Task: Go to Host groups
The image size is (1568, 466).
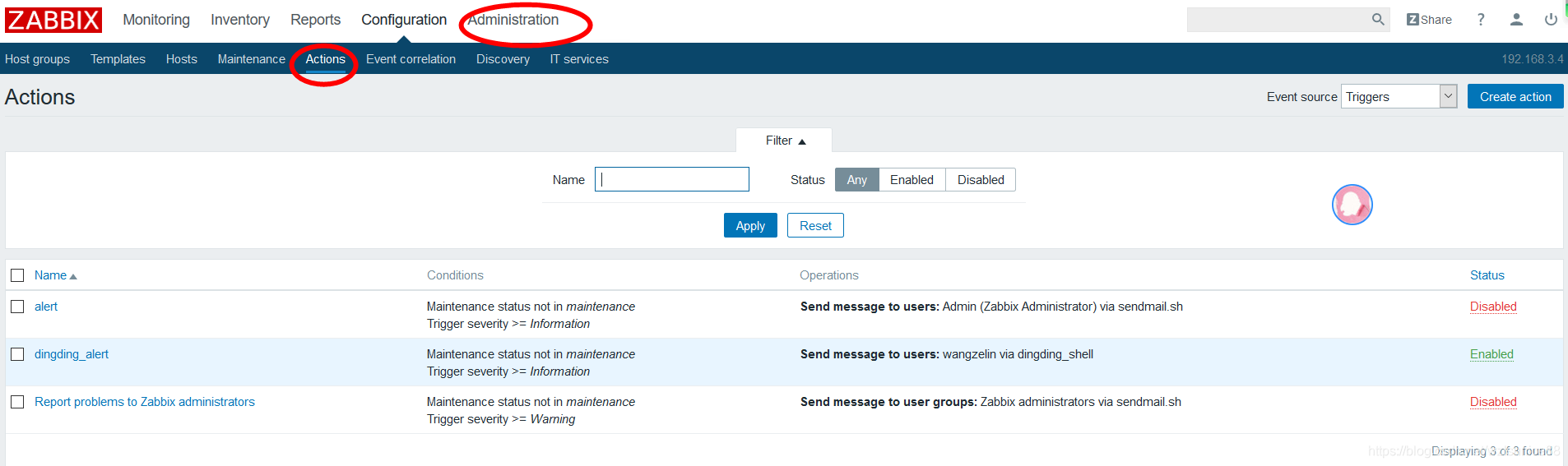Action: pos(37,59)
